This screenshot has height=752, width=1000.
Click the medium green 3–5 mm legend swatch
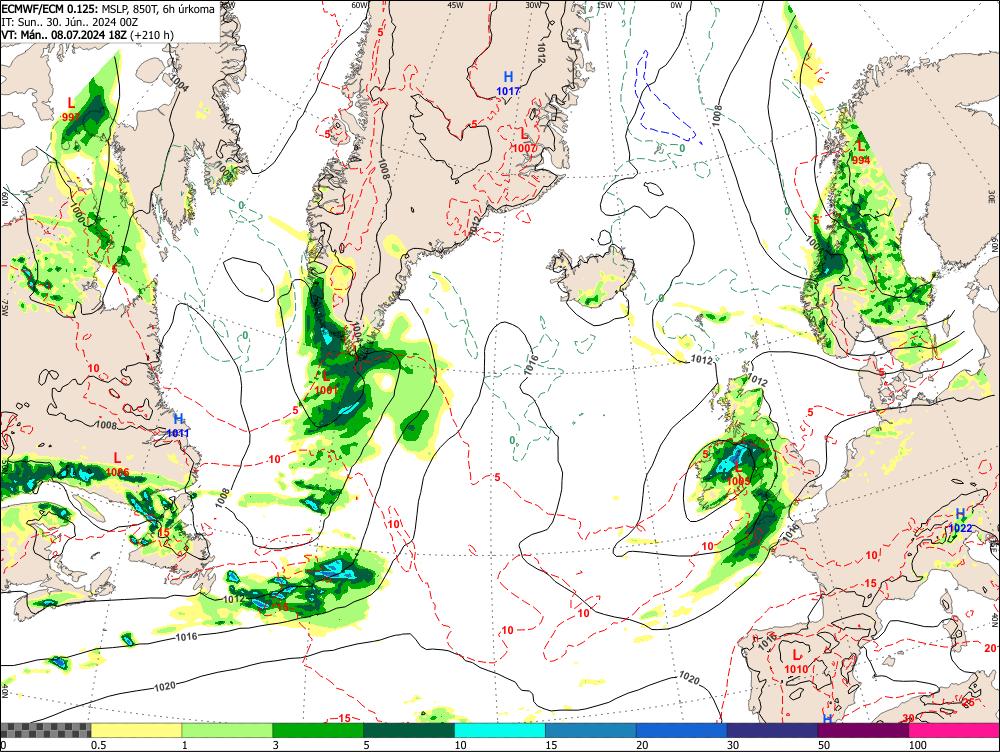(318, 730)
